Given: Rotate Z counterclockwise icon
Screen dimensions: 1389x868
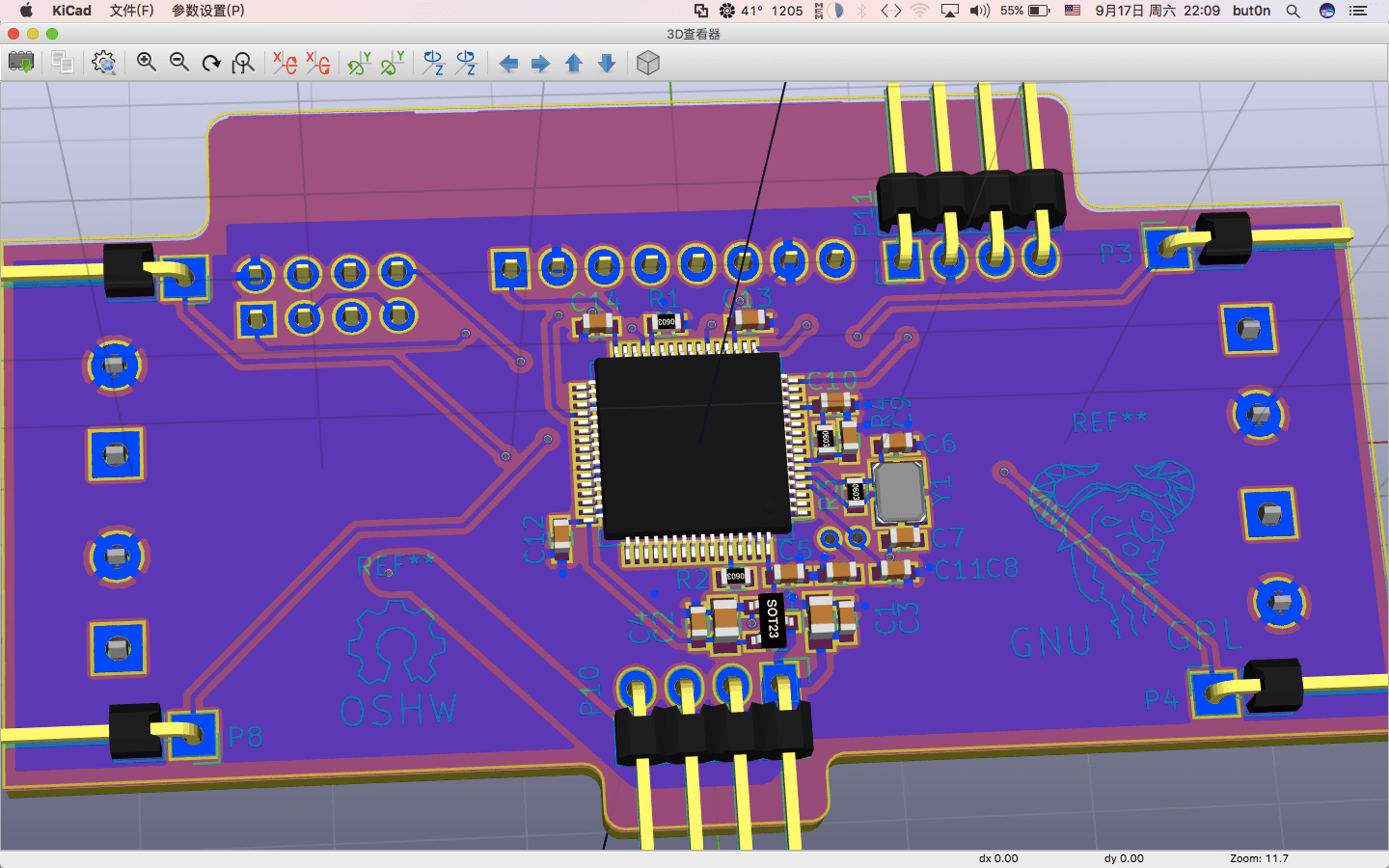Looking at the screenshot, I should coord(466,63).
